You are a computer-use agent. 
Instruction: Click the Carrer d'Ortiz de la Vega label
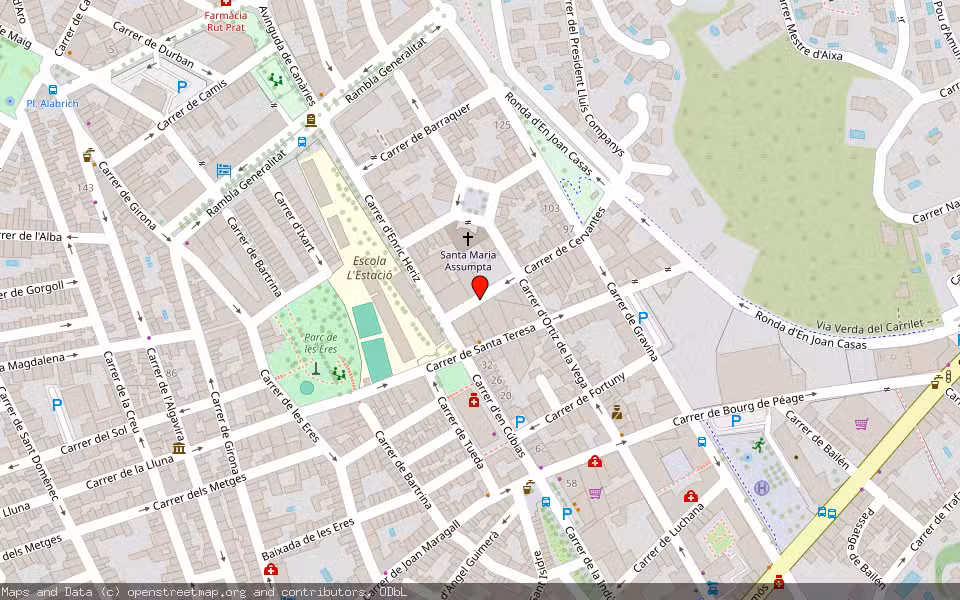553,334
